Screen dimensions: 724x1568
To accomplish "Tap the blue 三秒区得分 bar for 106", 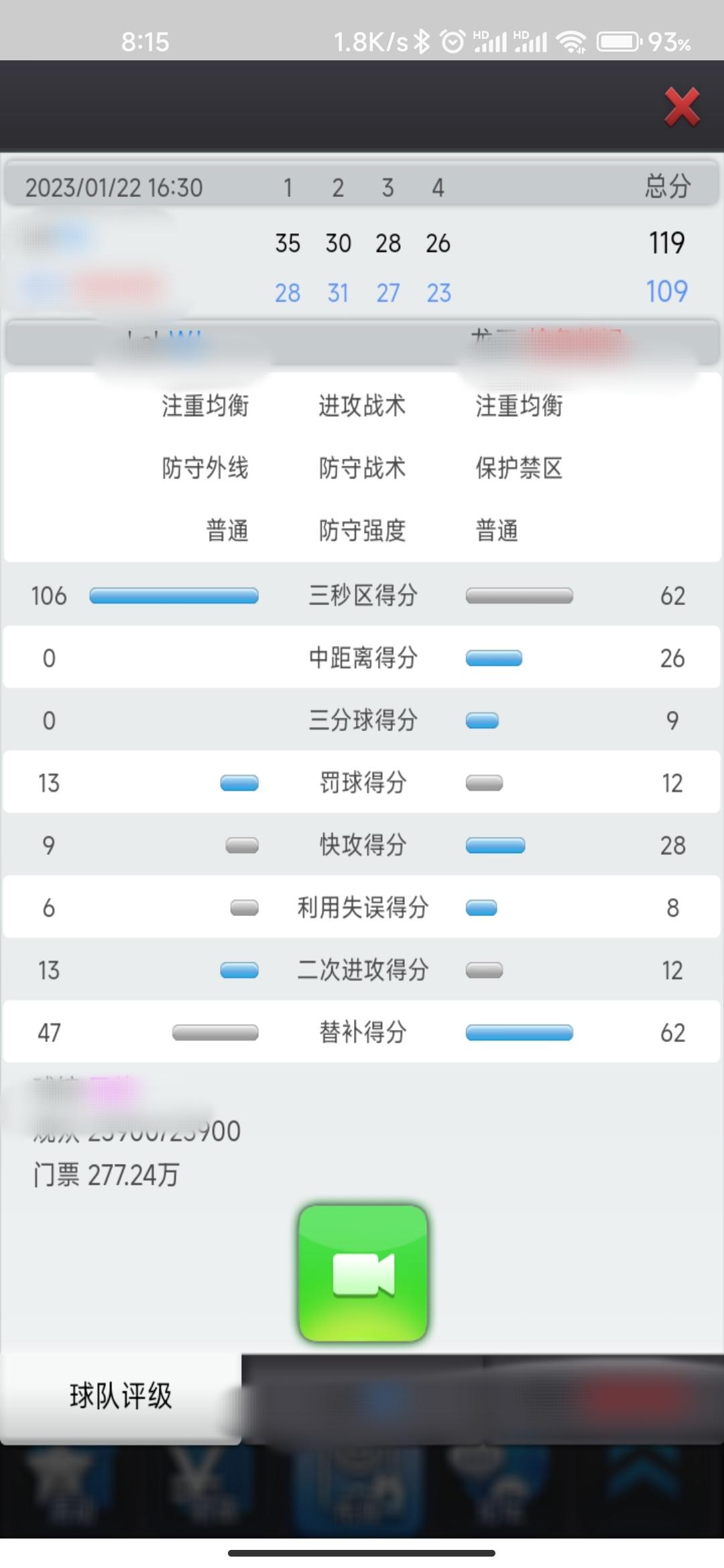I will [174, 596].
